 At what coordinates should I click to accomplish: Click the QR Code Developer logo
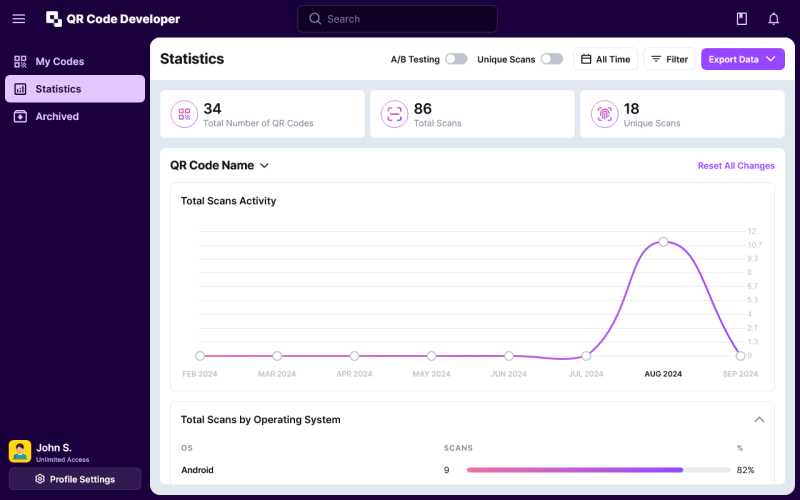(113, 19)
